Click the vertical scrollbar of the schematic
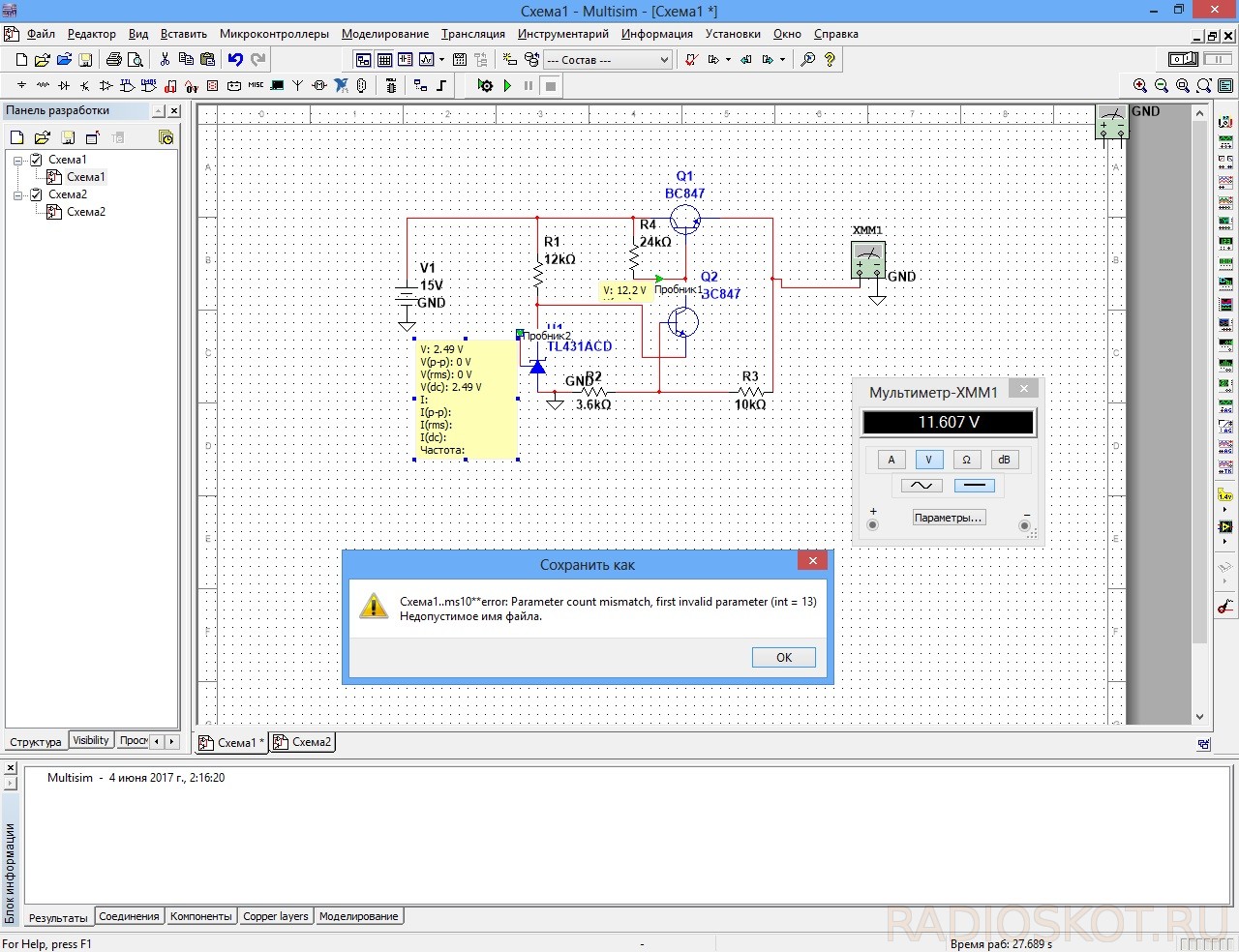Screen dimensions: 1239x952 pyautogui.click(x=1200, y=416)
